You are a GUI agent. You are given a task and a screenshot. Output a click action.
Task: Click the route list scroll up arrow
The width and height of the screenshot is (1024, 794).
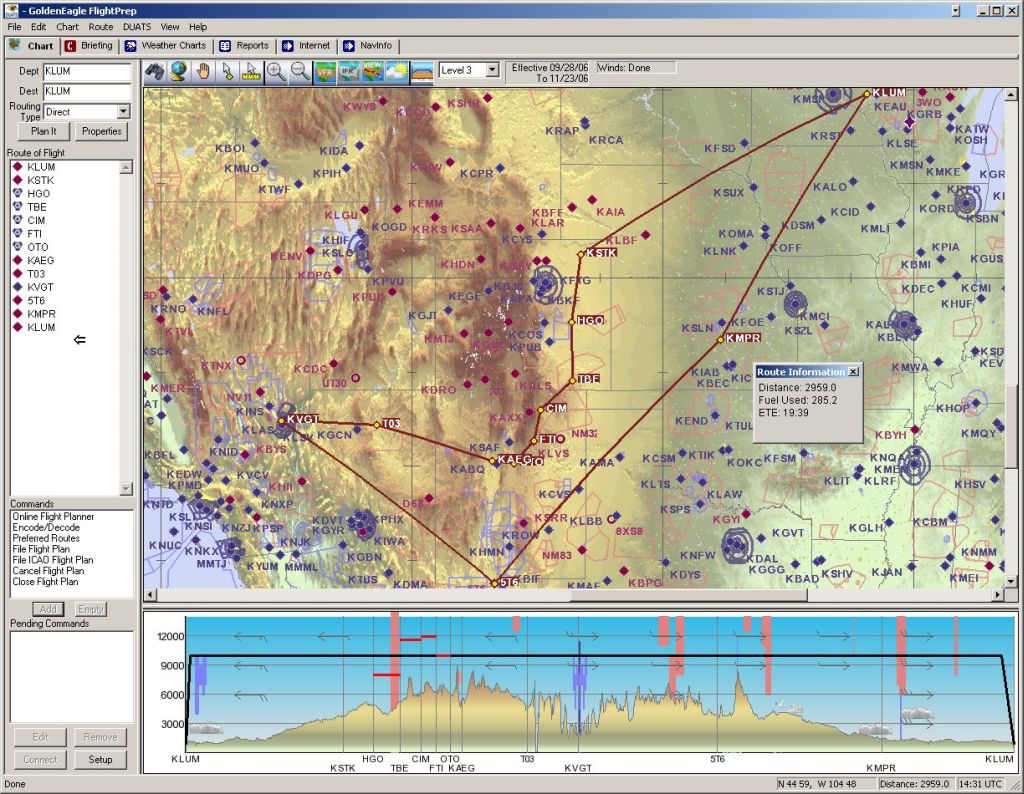tap(126, 167)
